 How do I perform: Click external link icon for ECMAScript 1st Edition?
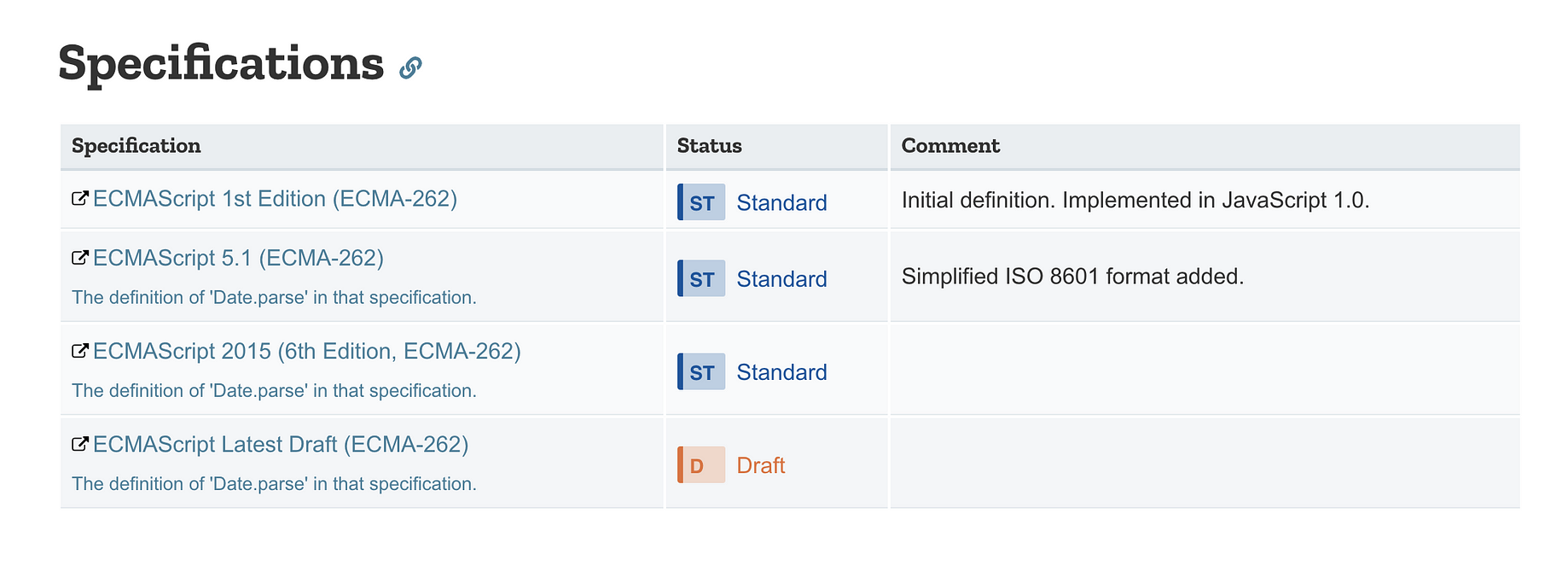click(80, 198)
